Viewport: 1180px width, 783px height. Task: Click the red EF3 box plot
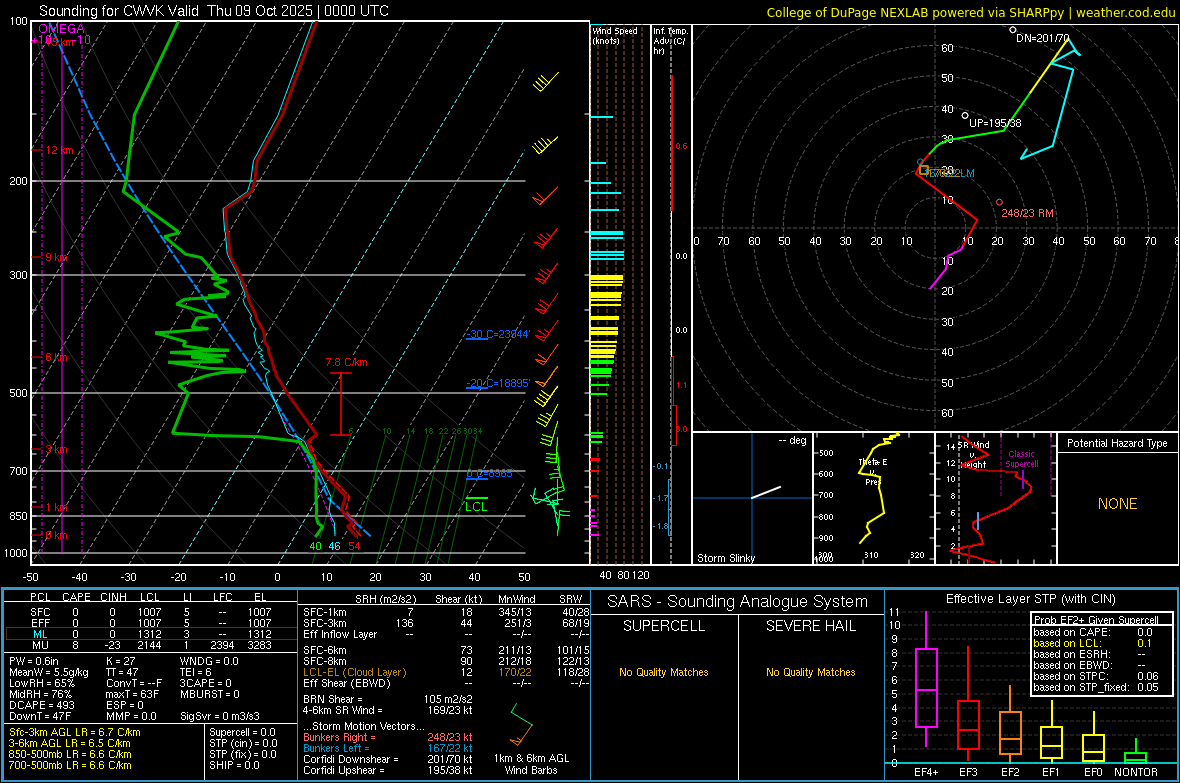(968, 704)
